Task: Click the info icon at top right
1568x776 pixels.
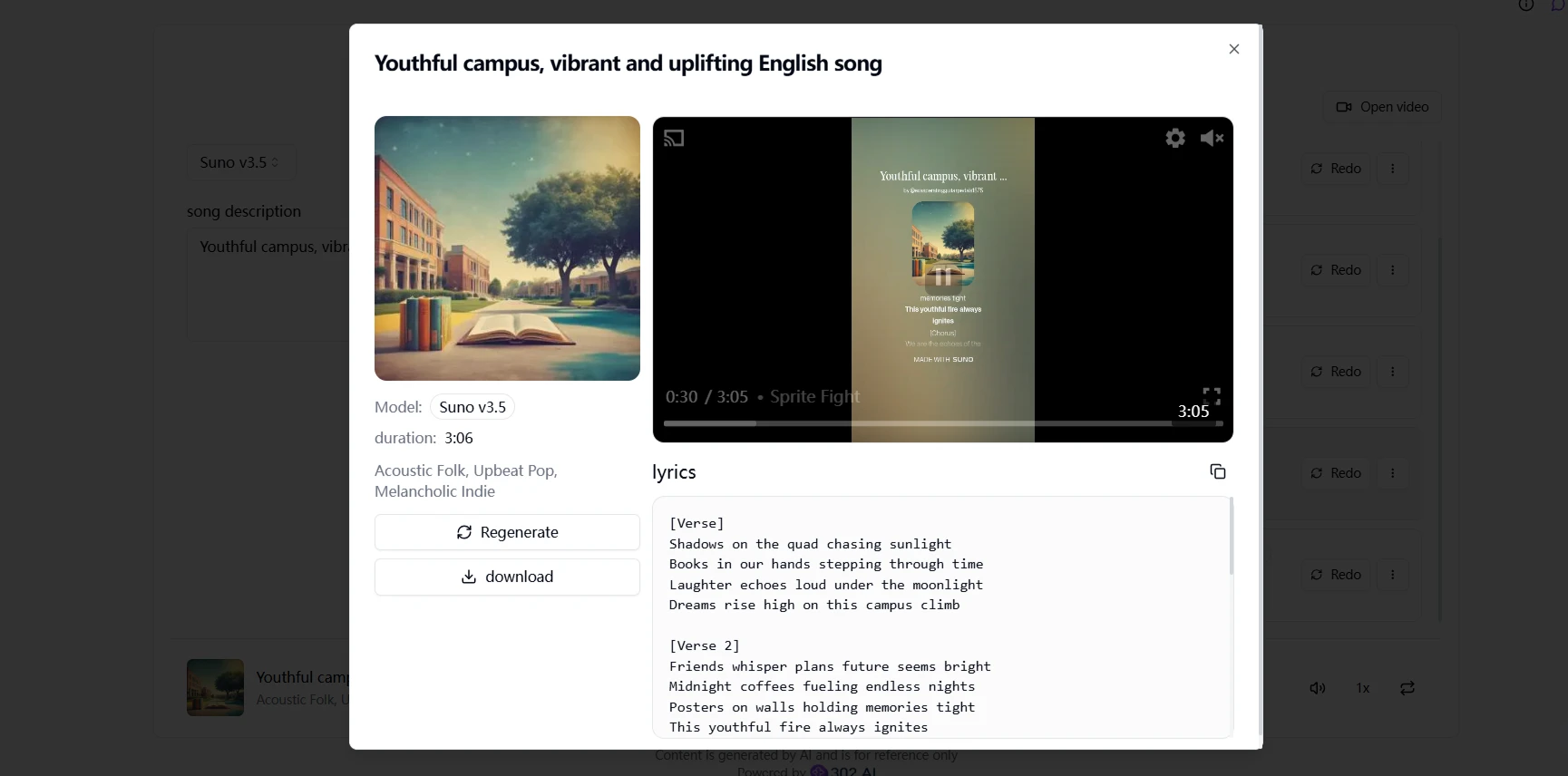Action: (x=1526, y=5)
